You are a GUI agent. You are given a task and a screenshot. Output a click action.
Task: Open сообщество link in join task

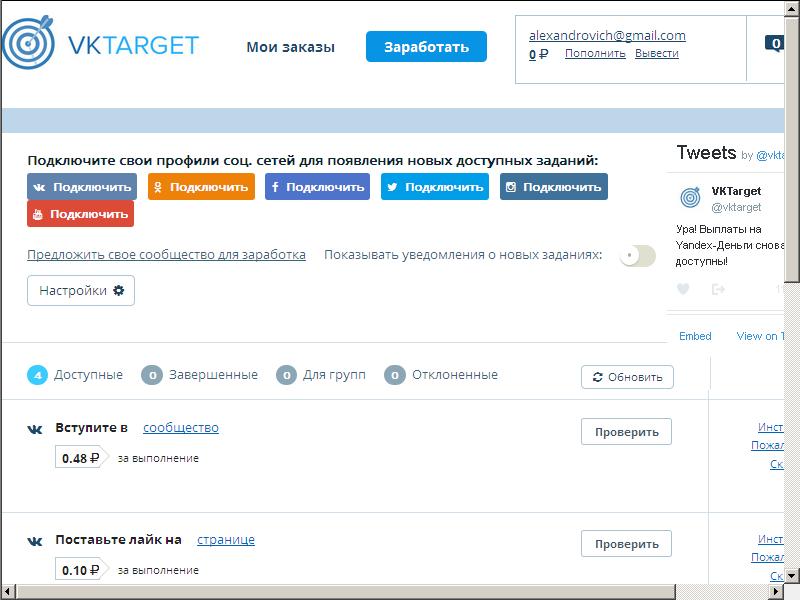pos(181,428)
